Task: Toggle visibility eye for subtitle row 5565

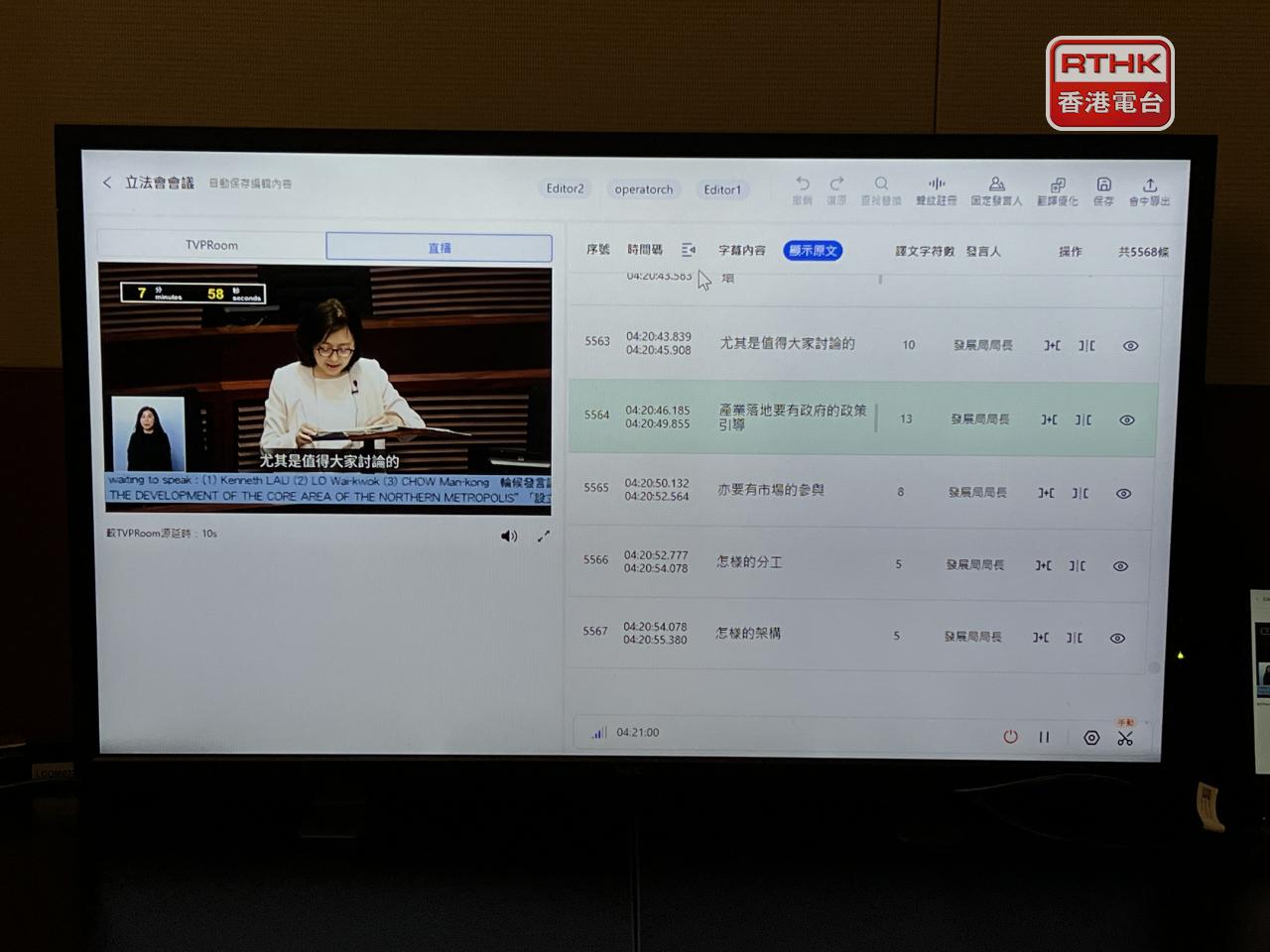Action: (x=1123, y=494)
